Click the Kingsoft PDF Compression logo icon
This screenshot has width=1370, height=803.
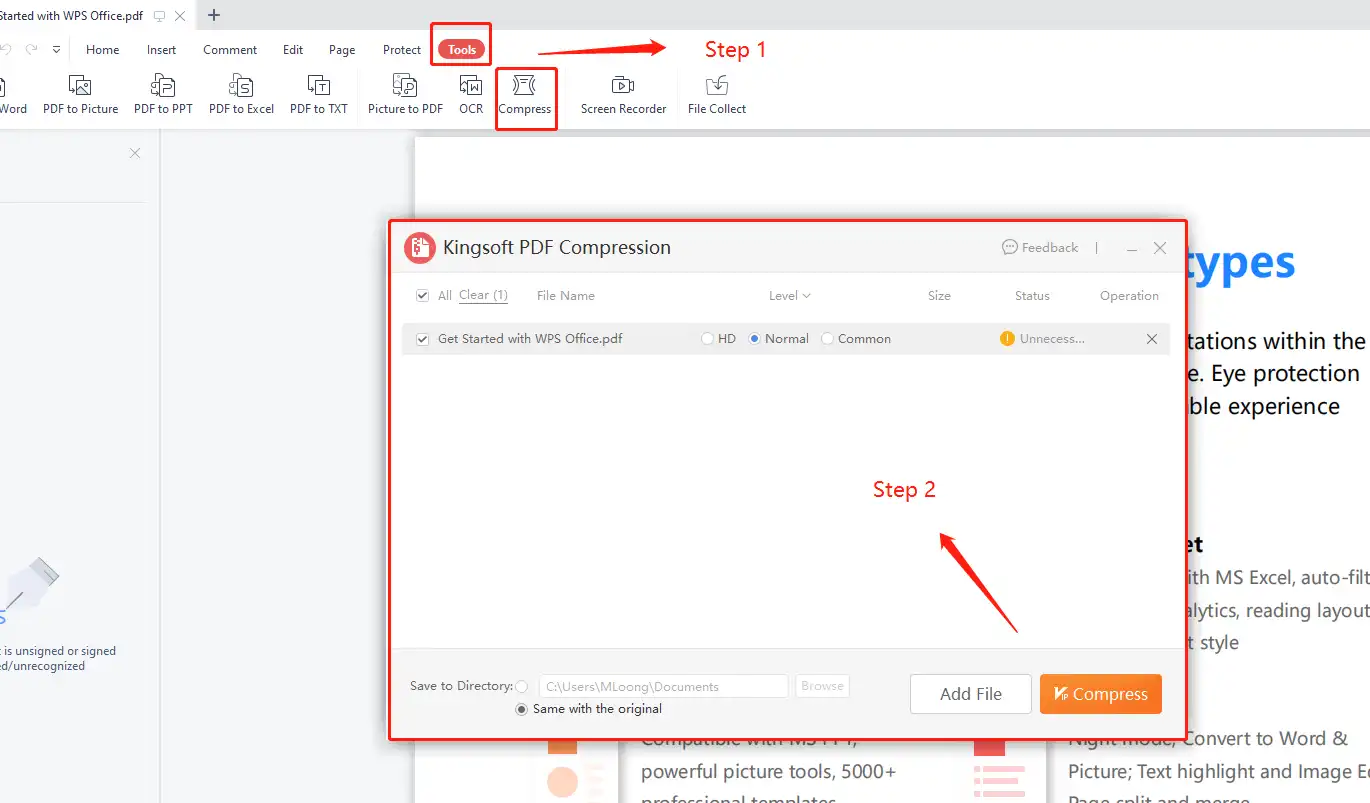click(419, 247)
